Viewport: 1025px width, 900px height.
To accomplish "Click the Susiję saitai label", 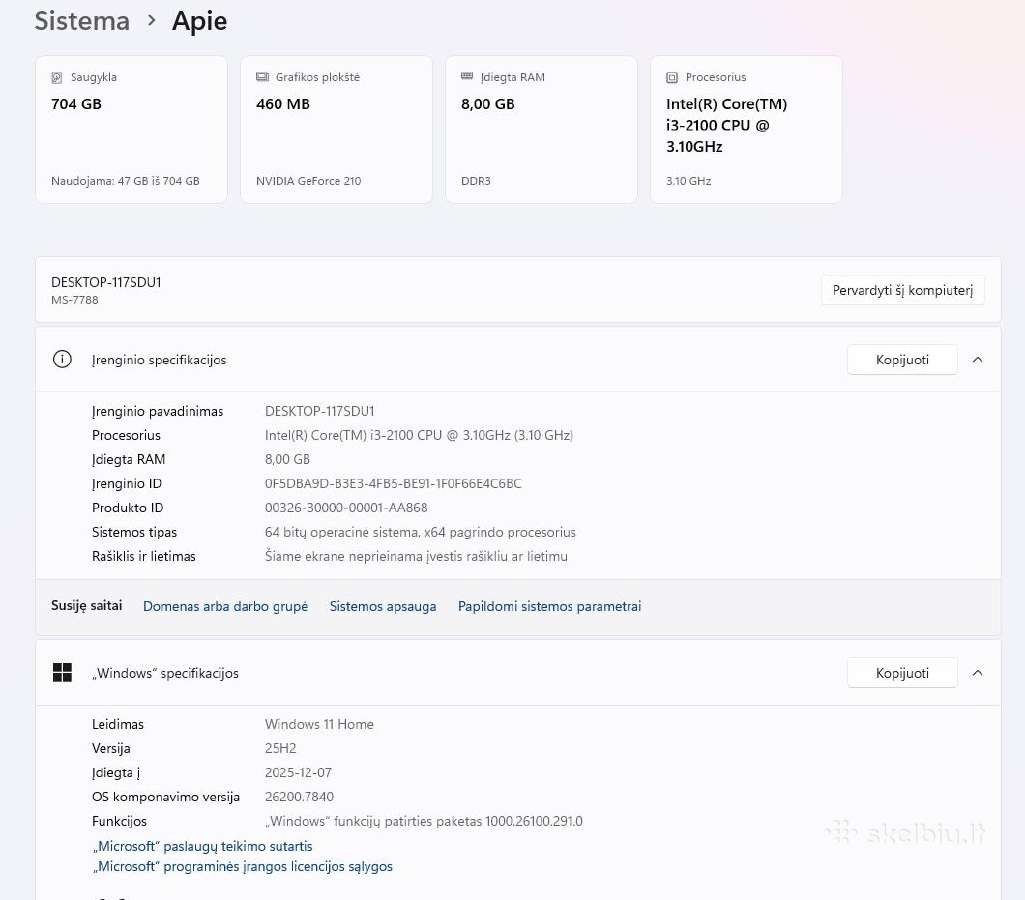I will [87, 606].
